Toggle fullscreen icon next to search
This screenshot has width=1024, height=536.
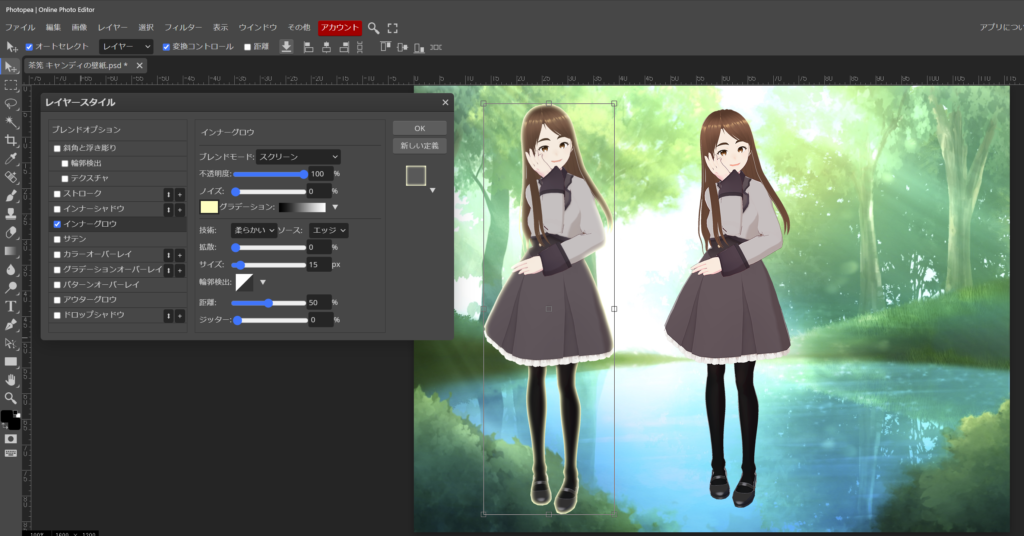tap(392, 28)
